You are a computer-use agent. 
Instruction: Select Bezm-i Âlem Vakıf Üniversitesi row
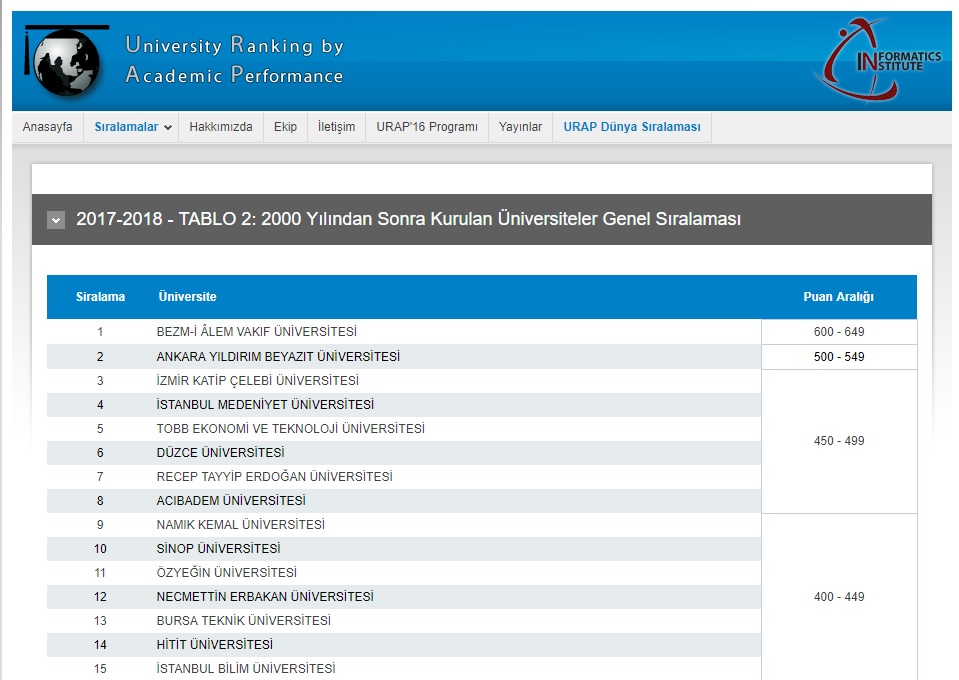[256, 332]
